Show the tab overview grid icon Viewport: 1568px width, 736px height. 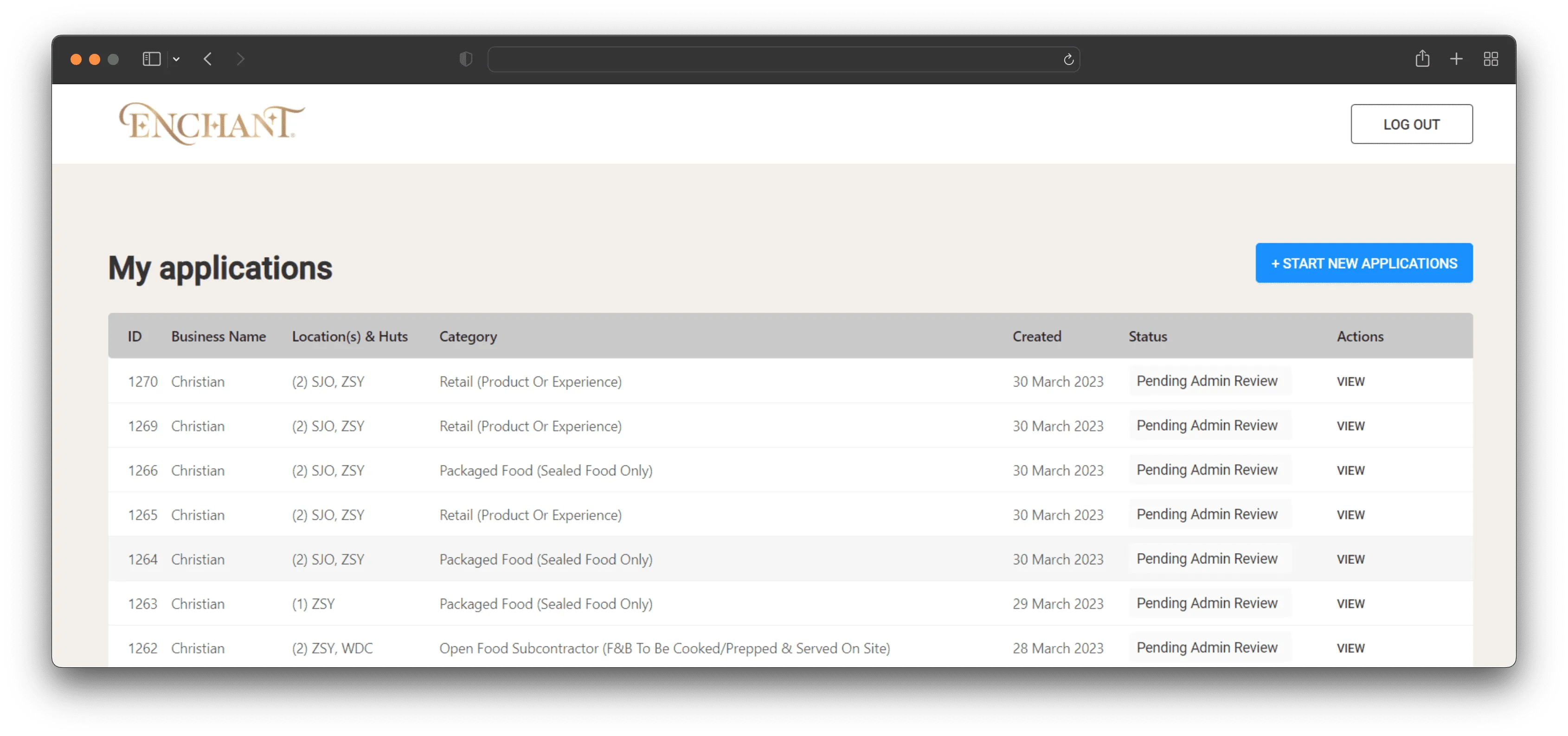[1491, 59]
